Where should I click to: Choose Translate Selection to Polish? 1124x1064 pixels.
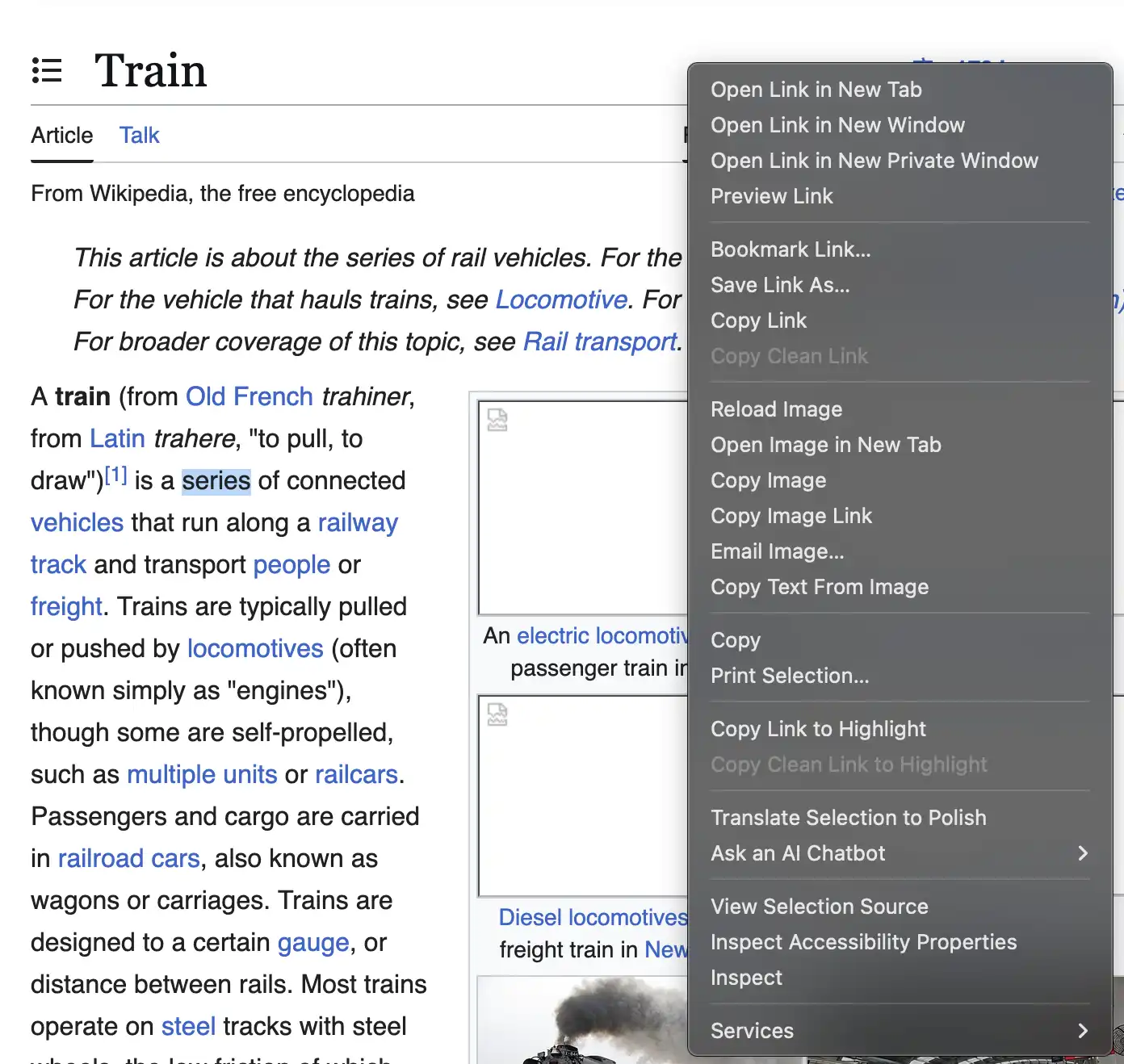(x=848, y=818)
